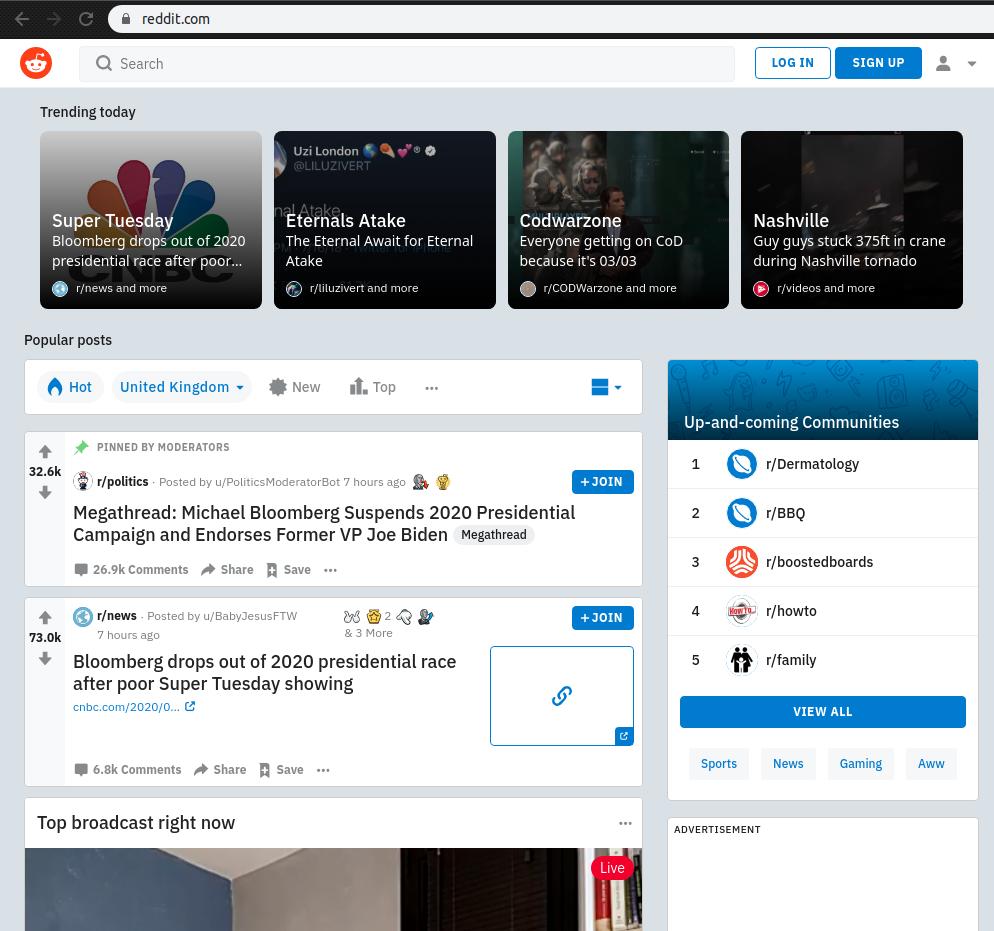
Task: Open the Megathread Michael Bloomberg post title
Action: [x=324, y=523]
